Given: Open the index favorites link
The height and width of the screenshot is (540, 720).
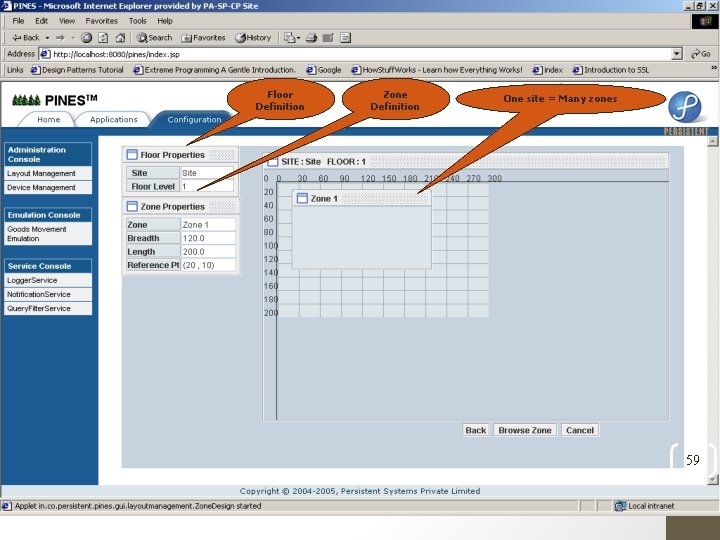Looking at the screenshot, I should click(548, 70).
